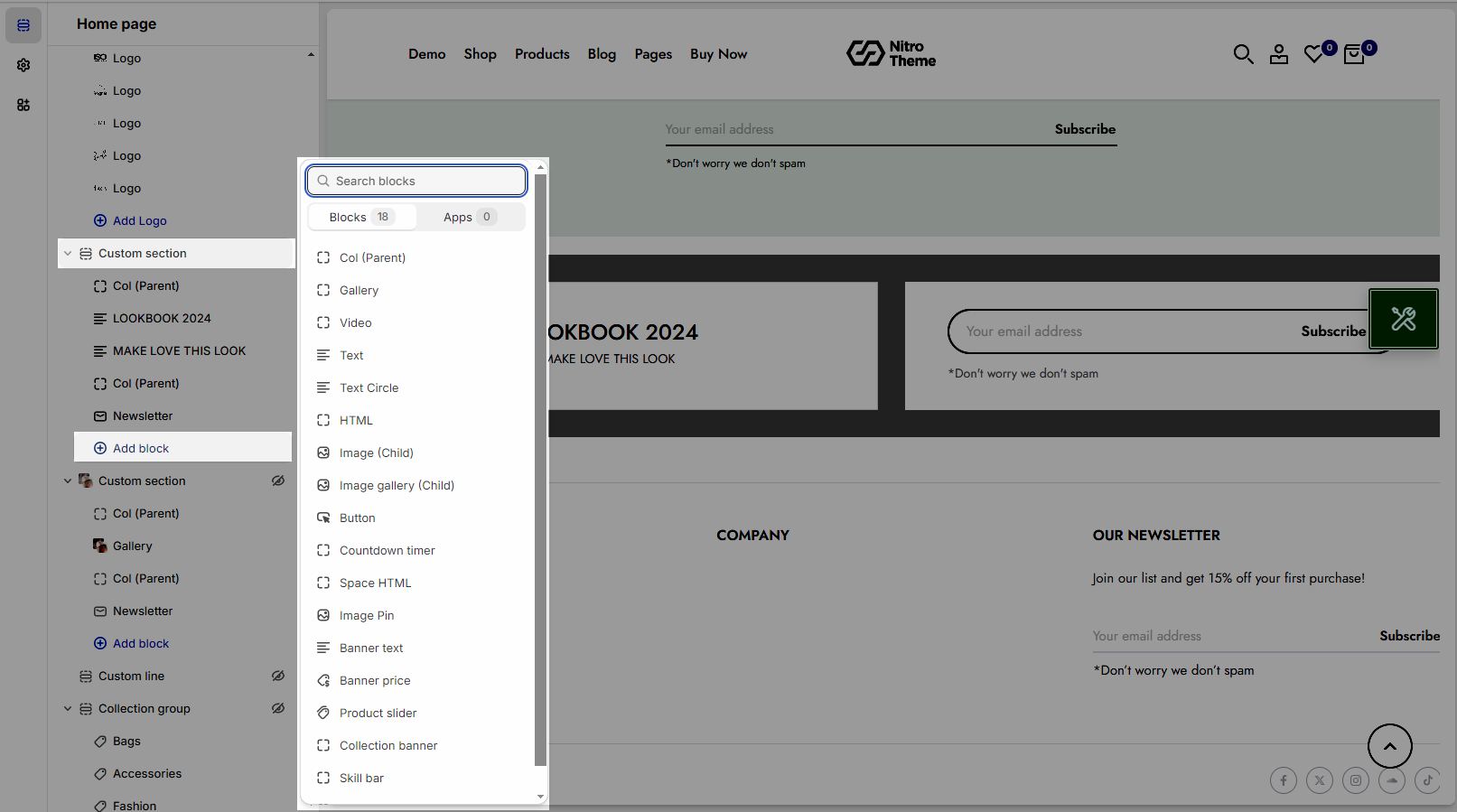
Task: Collapse the highlighted Custom section
Action: click(x=68, y=254)
